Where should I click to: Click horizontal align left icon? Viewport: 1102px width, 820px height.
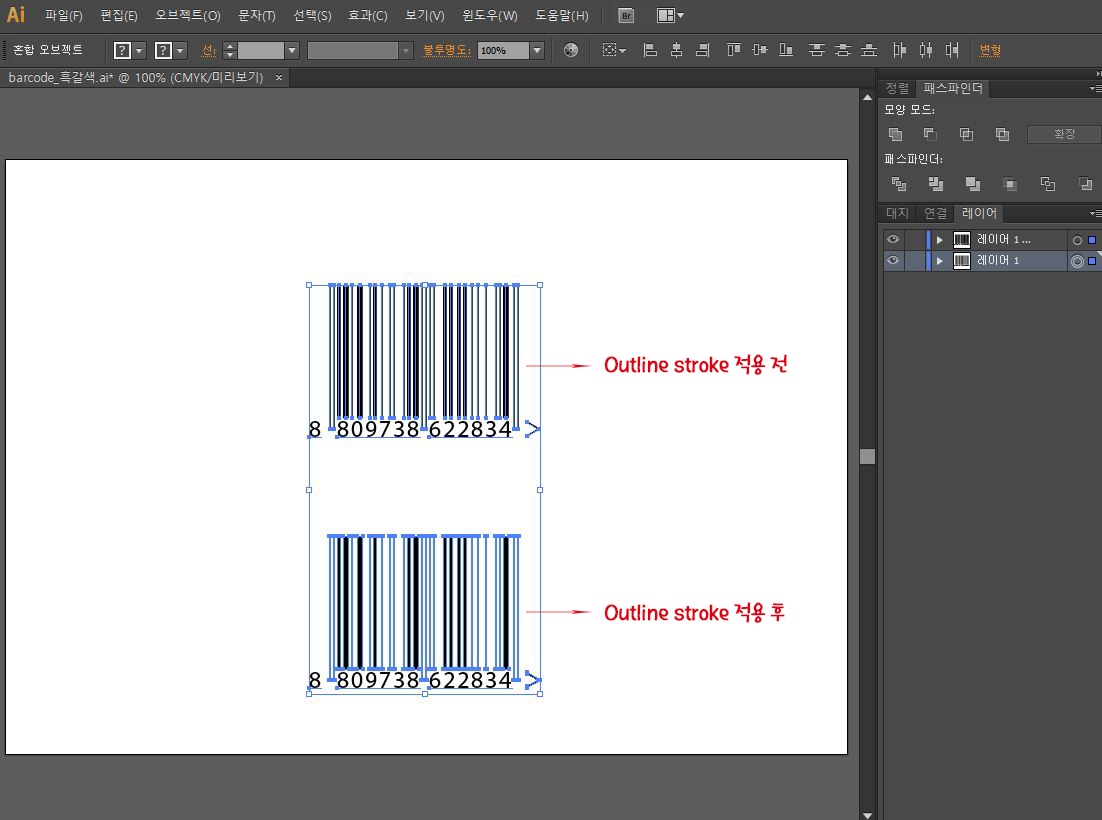pos(650,50)
